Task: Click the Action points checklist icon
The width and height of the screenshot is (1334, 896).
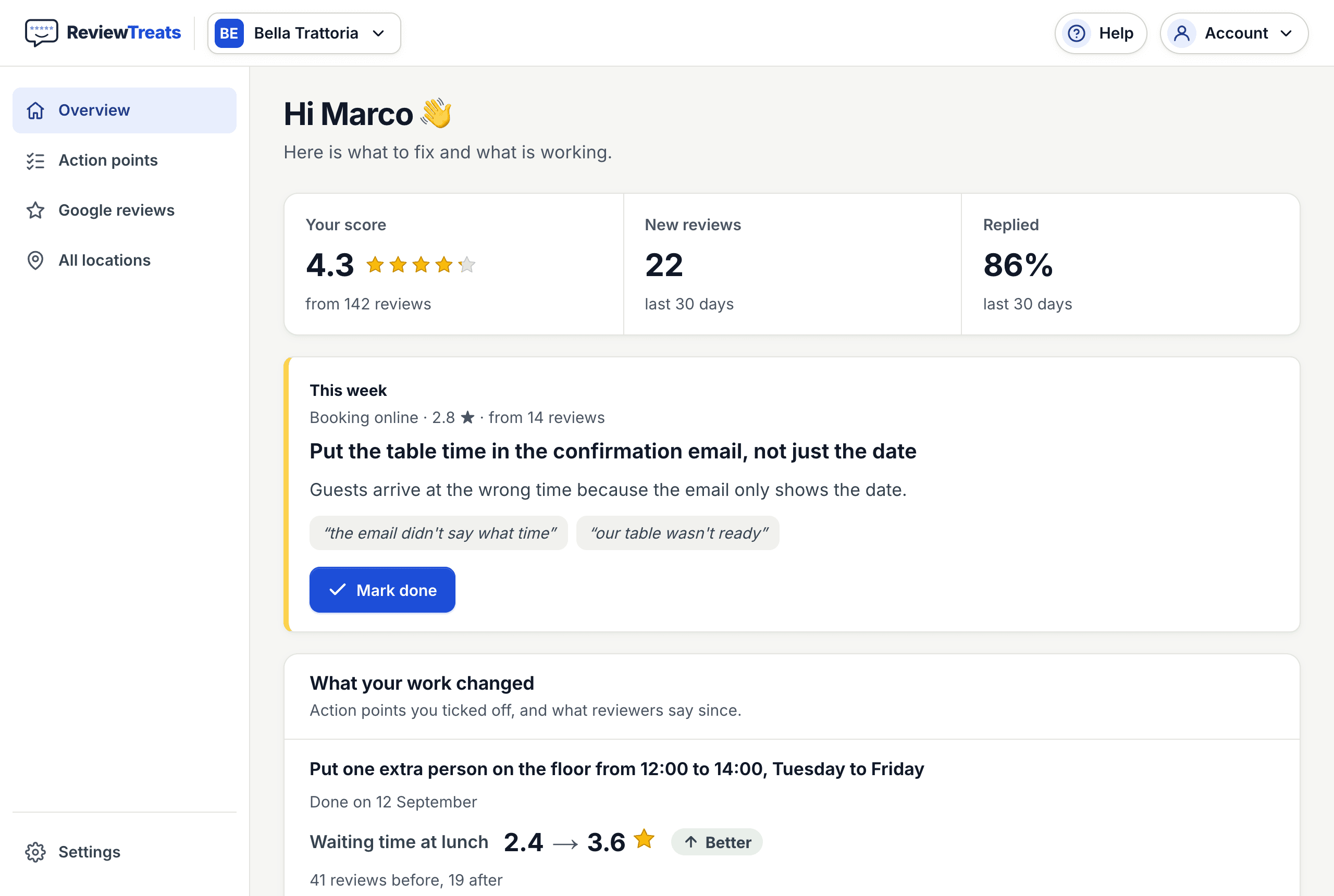Action: pos(35,160)
